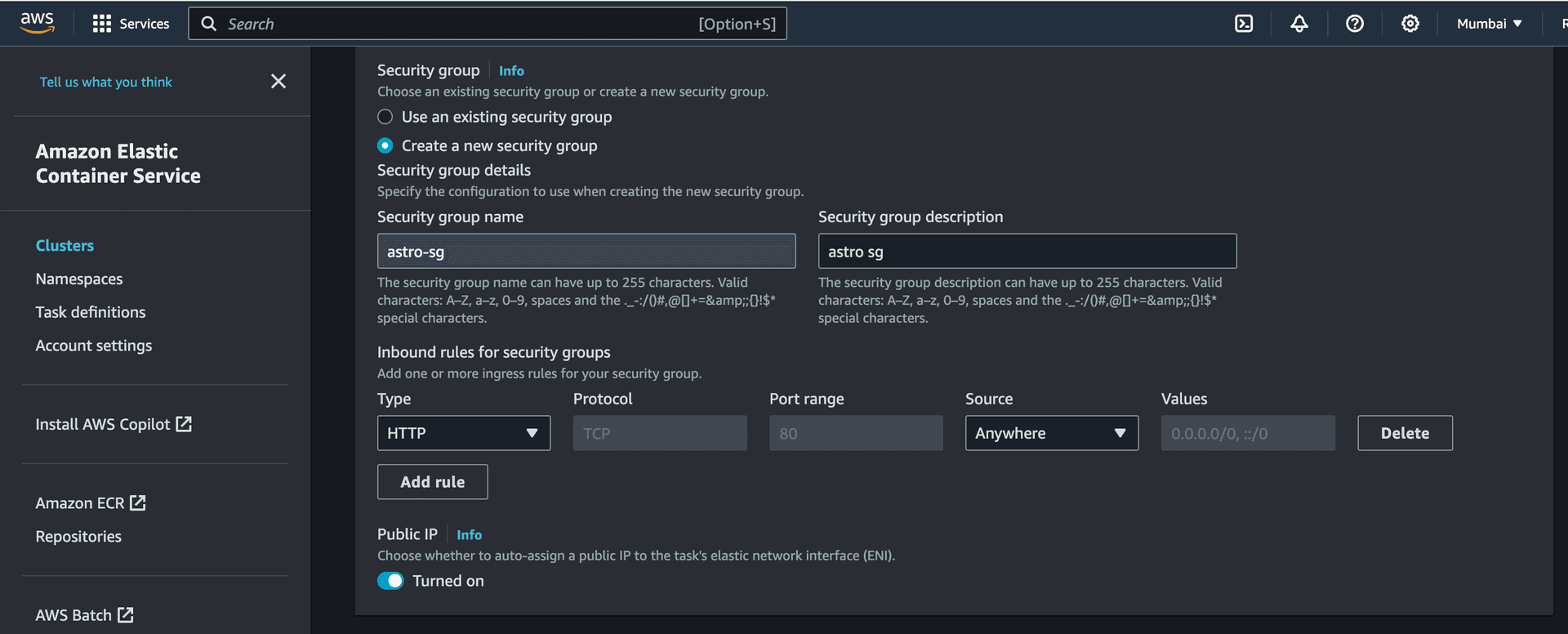The width and height of the screenshot is (1568, 634).
Task: Expand the Type dropdown showing HTTP
Action: [x=463, y=433]
